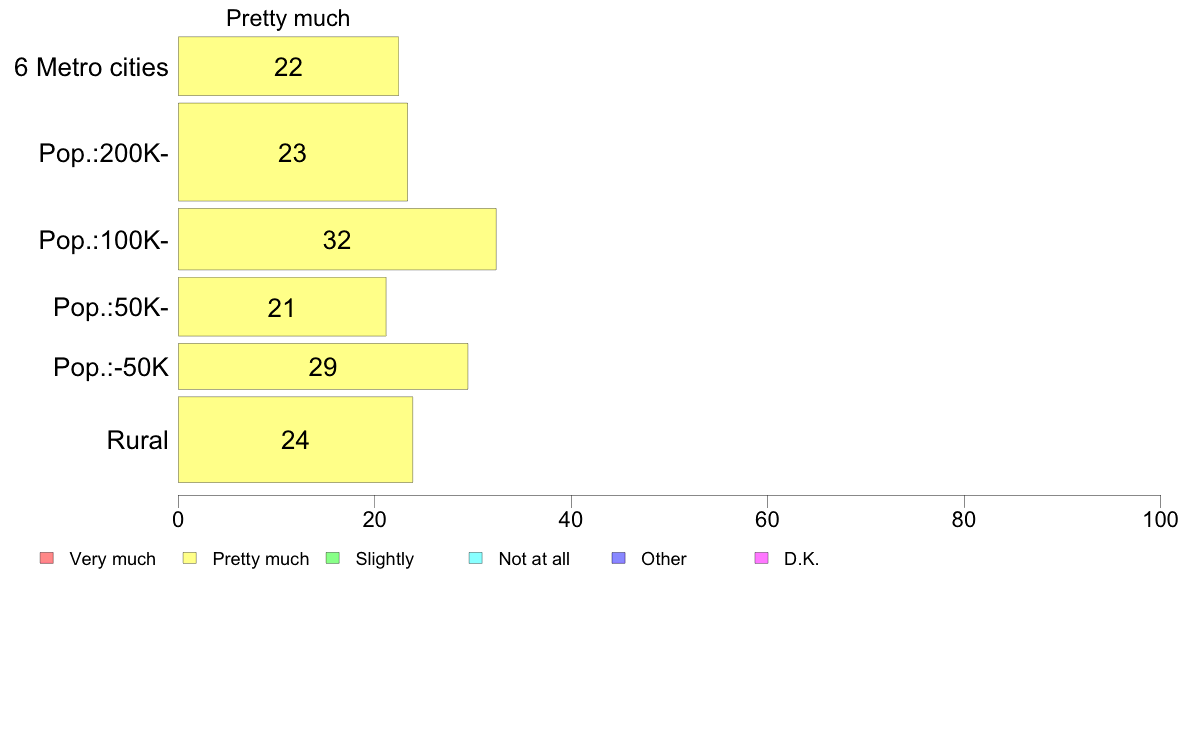Click the 40 tick on the x-axis

point(571,520)
